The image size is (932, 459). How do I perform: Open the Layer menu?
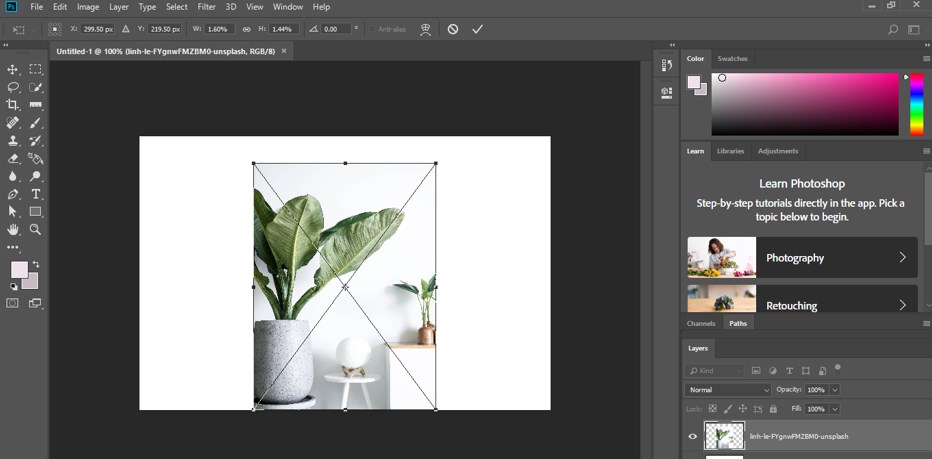coord(119,7)
